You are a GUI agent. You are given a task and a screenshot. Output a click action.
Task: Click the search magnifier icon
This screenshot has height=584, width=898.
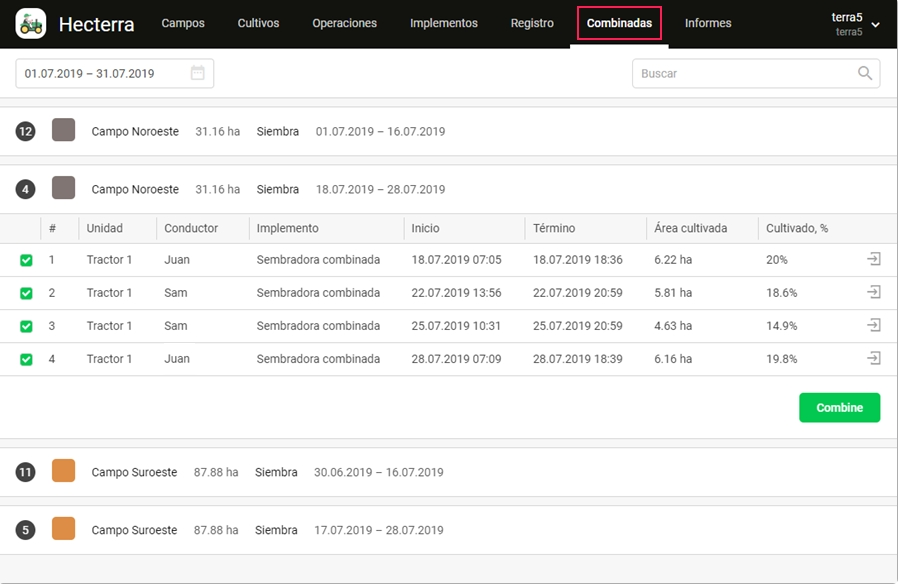coord(864,72)
